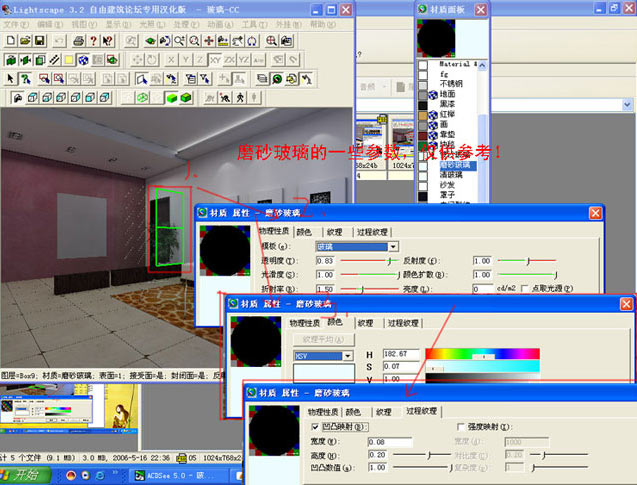
Task: Click the New file icon in Lightscape toolbar
Action: pyautogui.click(x=11, y=41)
